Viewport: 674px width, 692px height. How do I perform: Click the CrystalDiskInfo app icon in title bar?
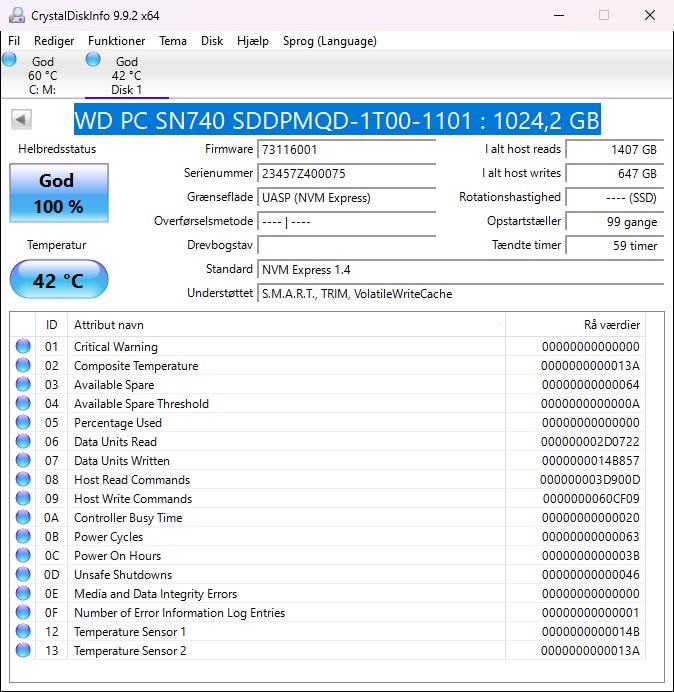[17, 15]
